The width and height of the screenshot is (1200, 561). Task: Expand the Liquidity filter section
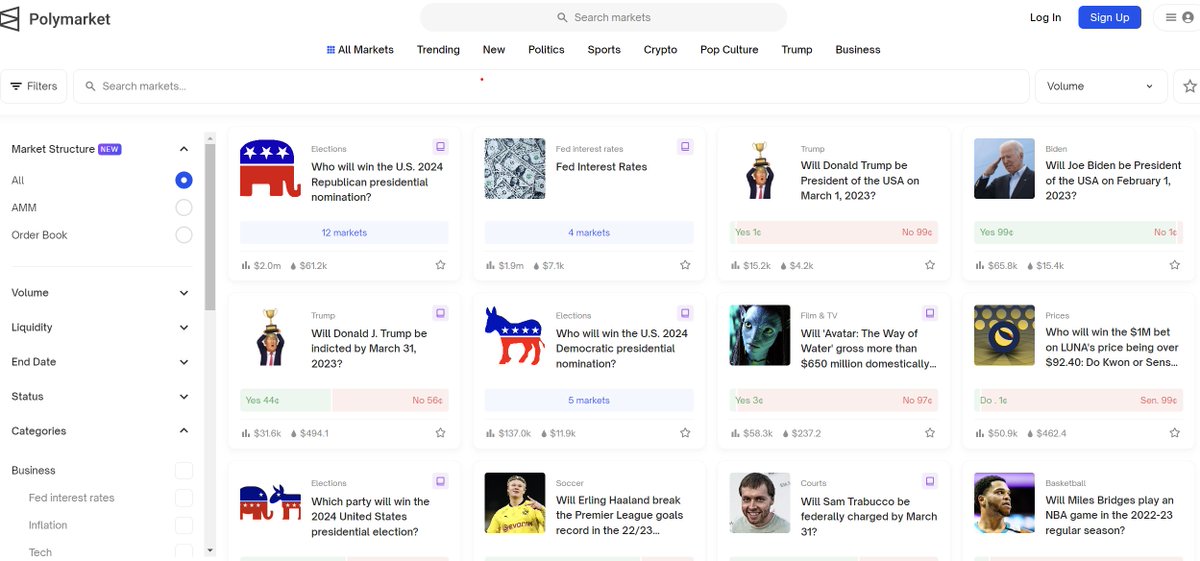183,327
